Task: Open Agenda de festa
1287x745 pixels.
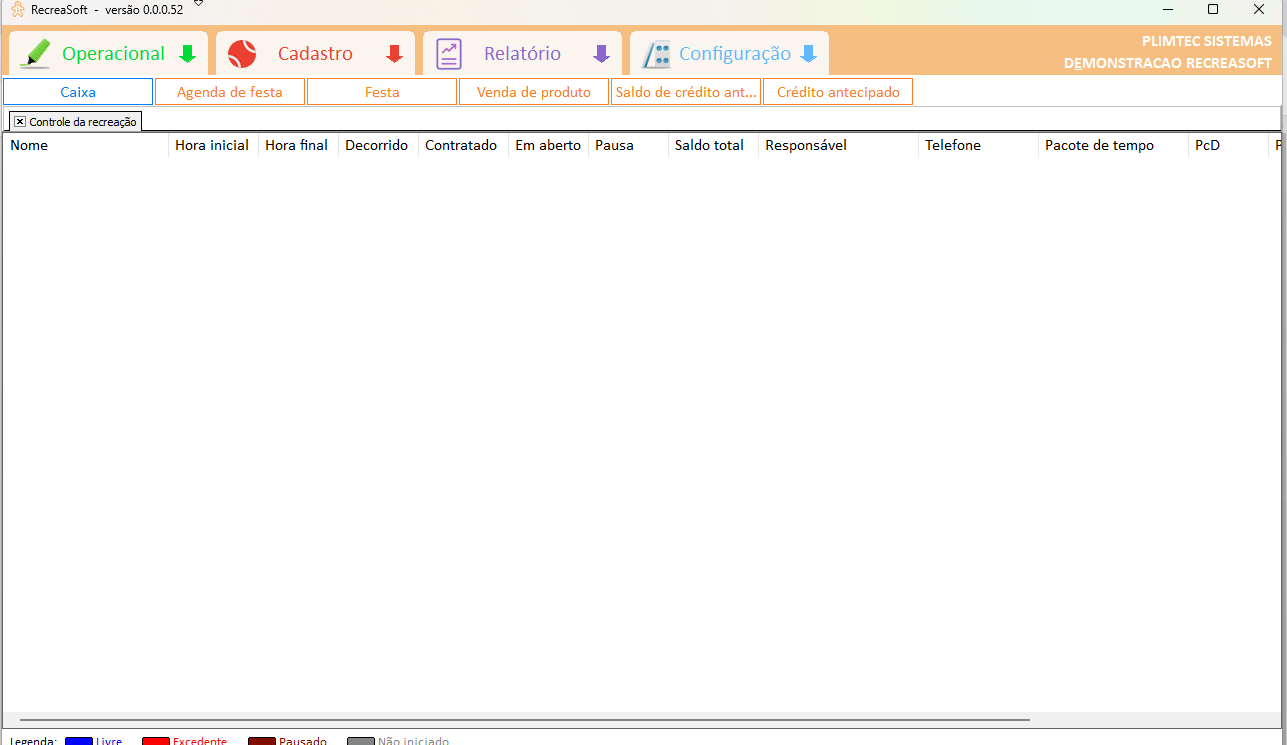Action: point(230,92)
